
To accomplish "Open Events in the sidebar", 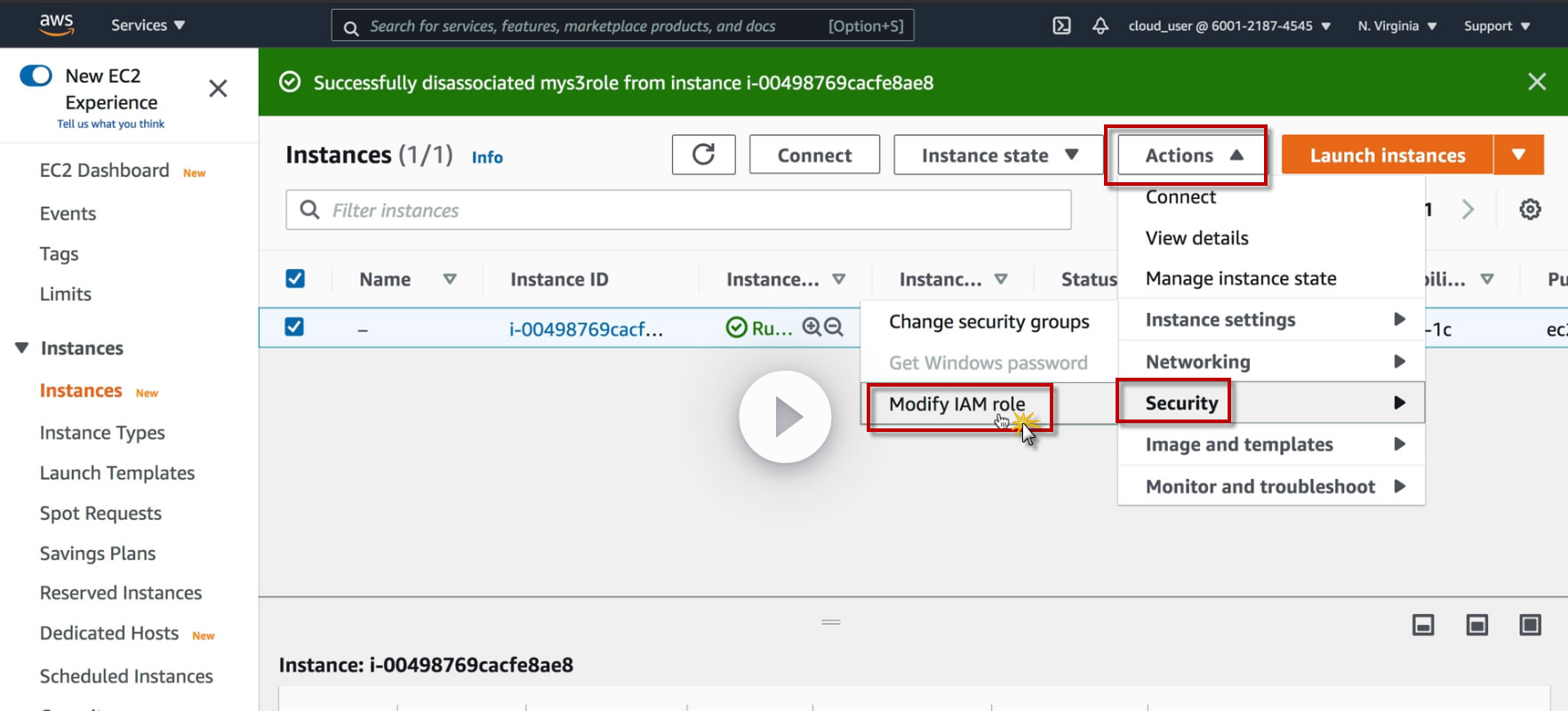I will [68, 213].
